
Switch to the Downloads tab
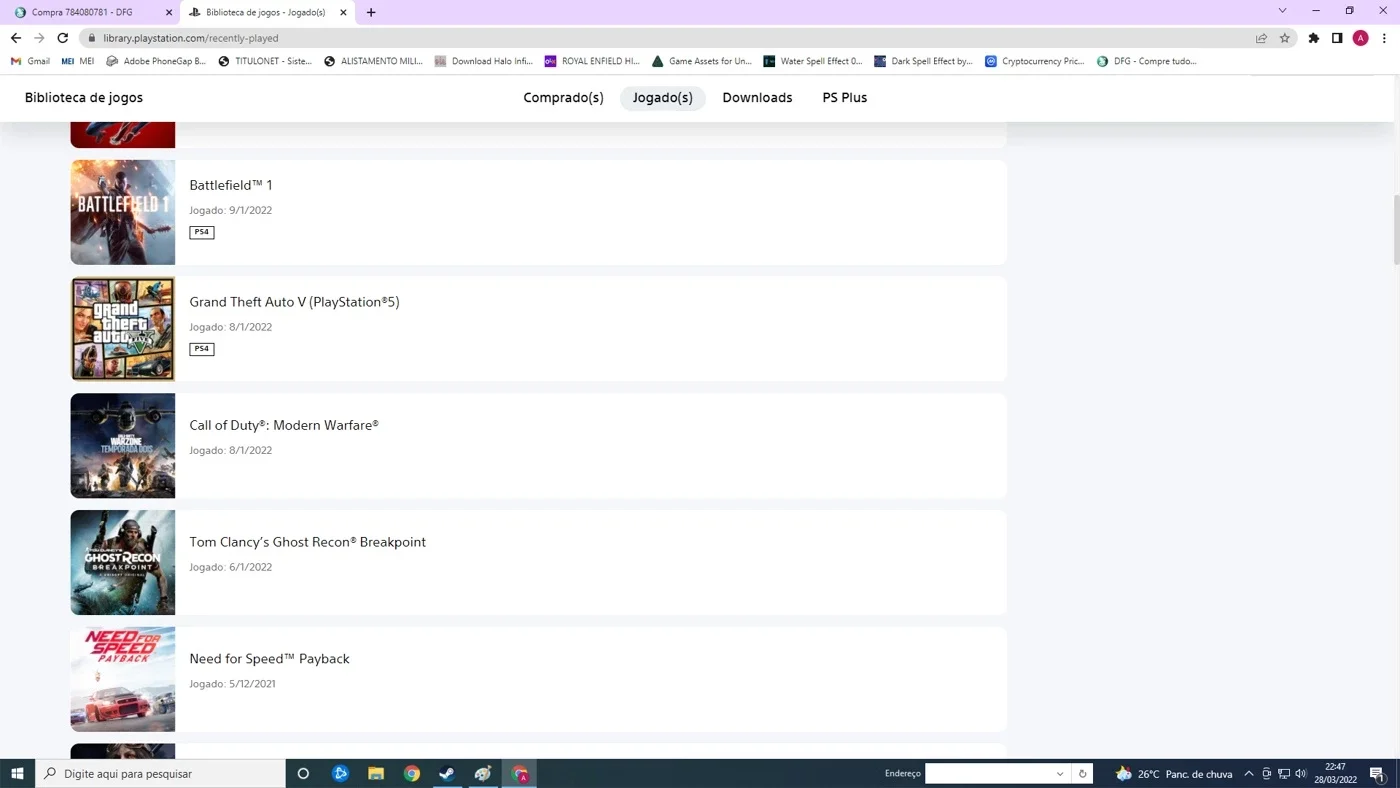pyautogui.click(x=757, y=98)
